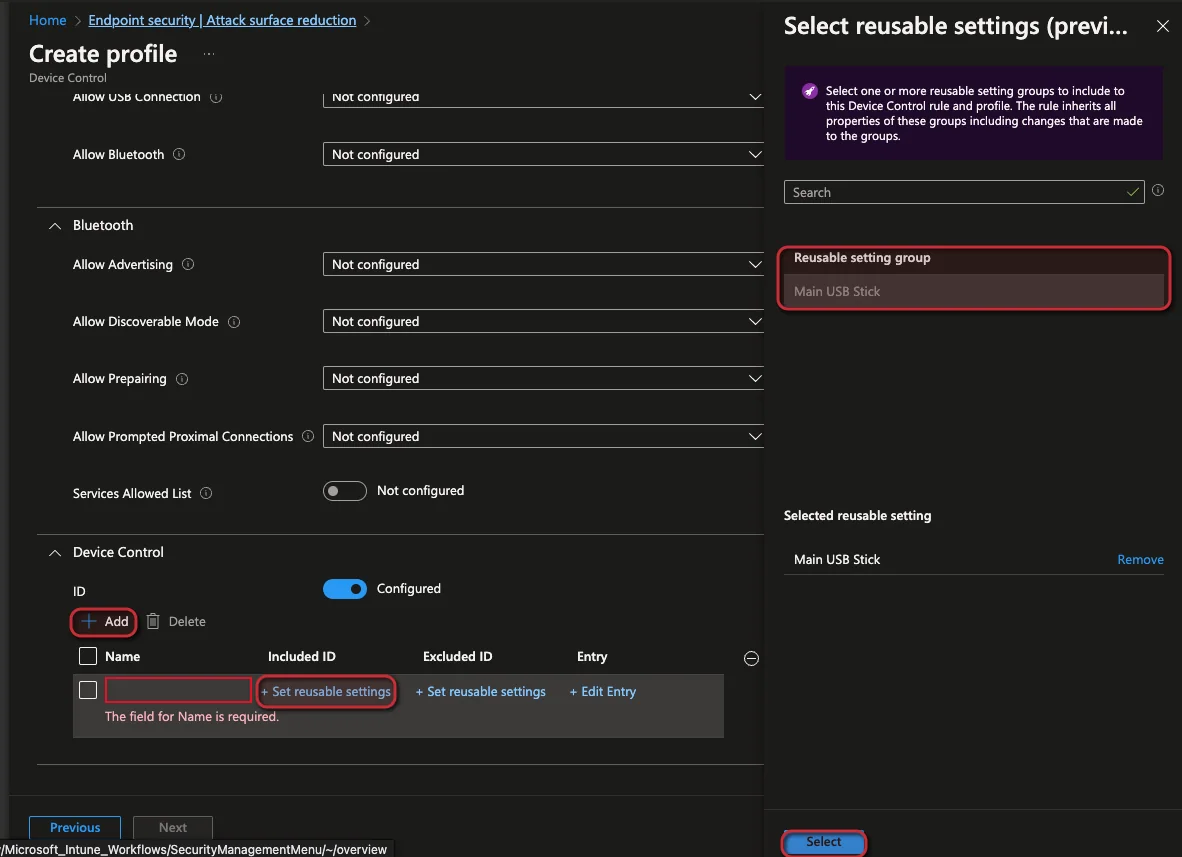This screenshot has height=857, width=1182.
Task: Open the Allow Prompted Proximal Connections dropdown
Action: click(x=544, y=436)
